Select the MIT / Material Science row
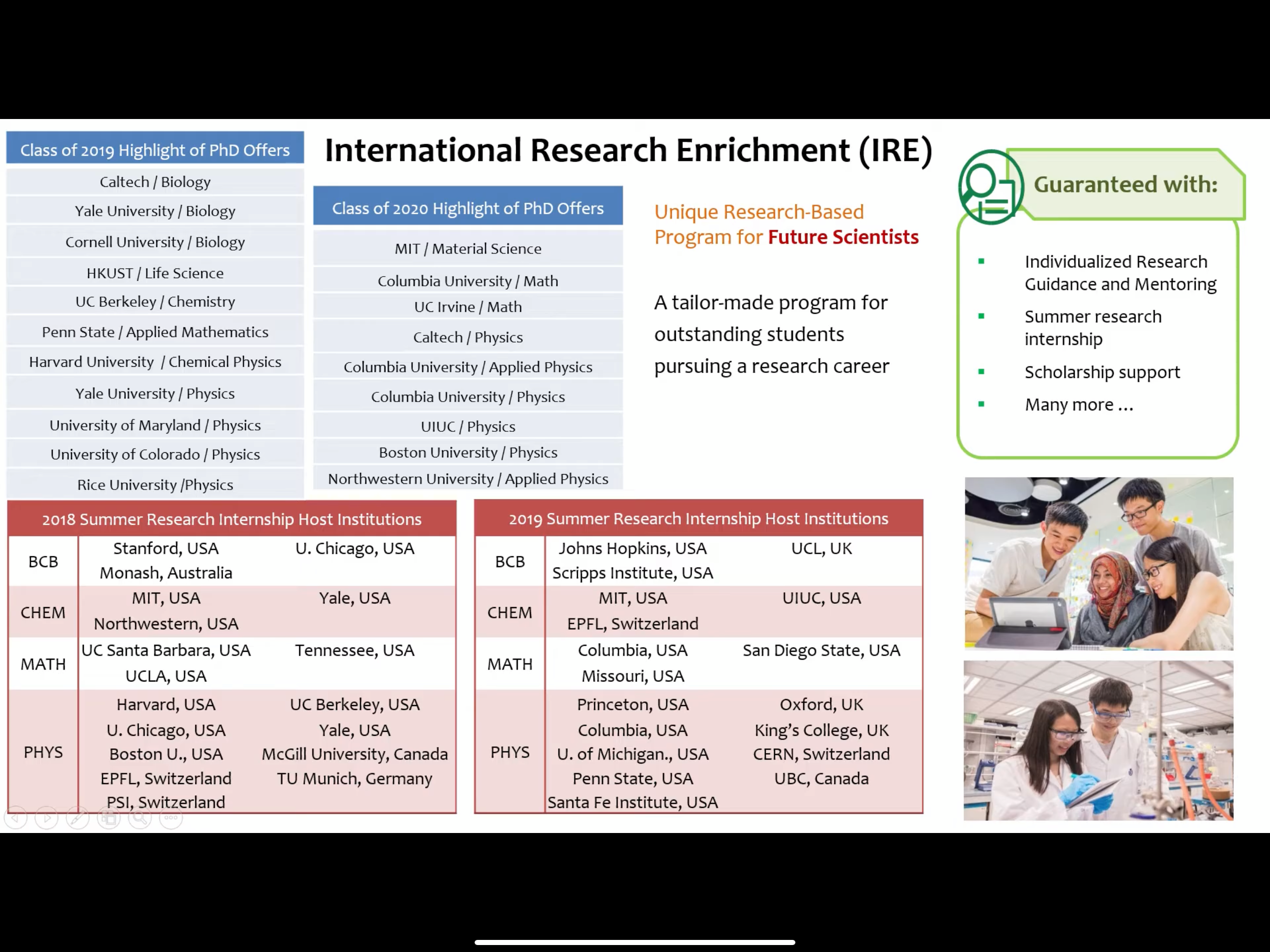 point(468,248)
